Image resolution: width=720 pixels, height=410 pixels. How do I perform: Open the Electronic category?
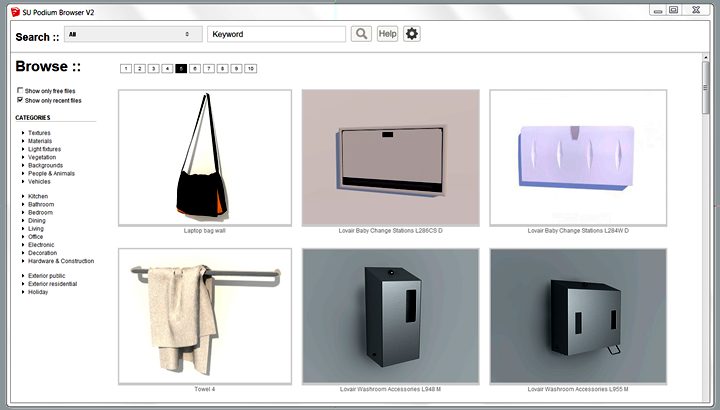click(41, 245)
